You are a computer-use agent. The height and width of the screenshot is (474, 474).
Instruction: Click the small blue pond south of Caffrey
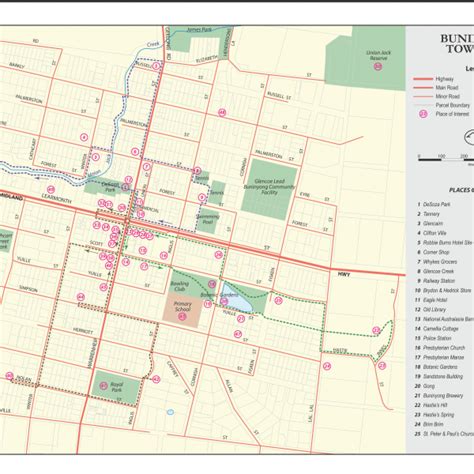(x=170, y=412)
